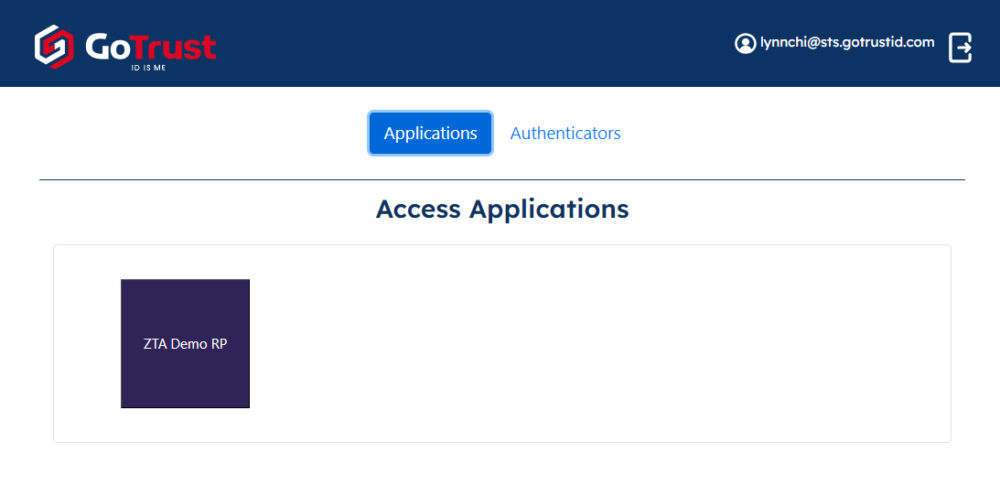Select the Access Applications heading

[x=502, y=209]
